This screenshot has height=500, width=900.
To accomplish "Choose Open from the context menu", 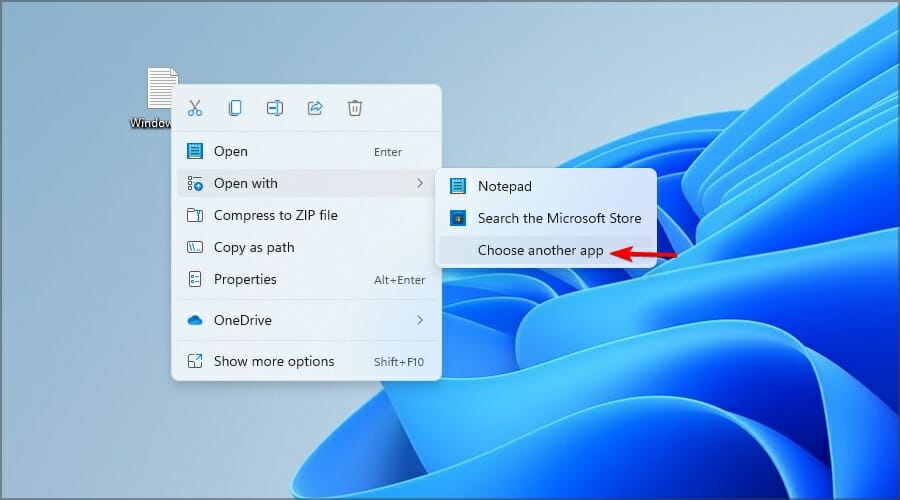I will click(x=307, y=152).
